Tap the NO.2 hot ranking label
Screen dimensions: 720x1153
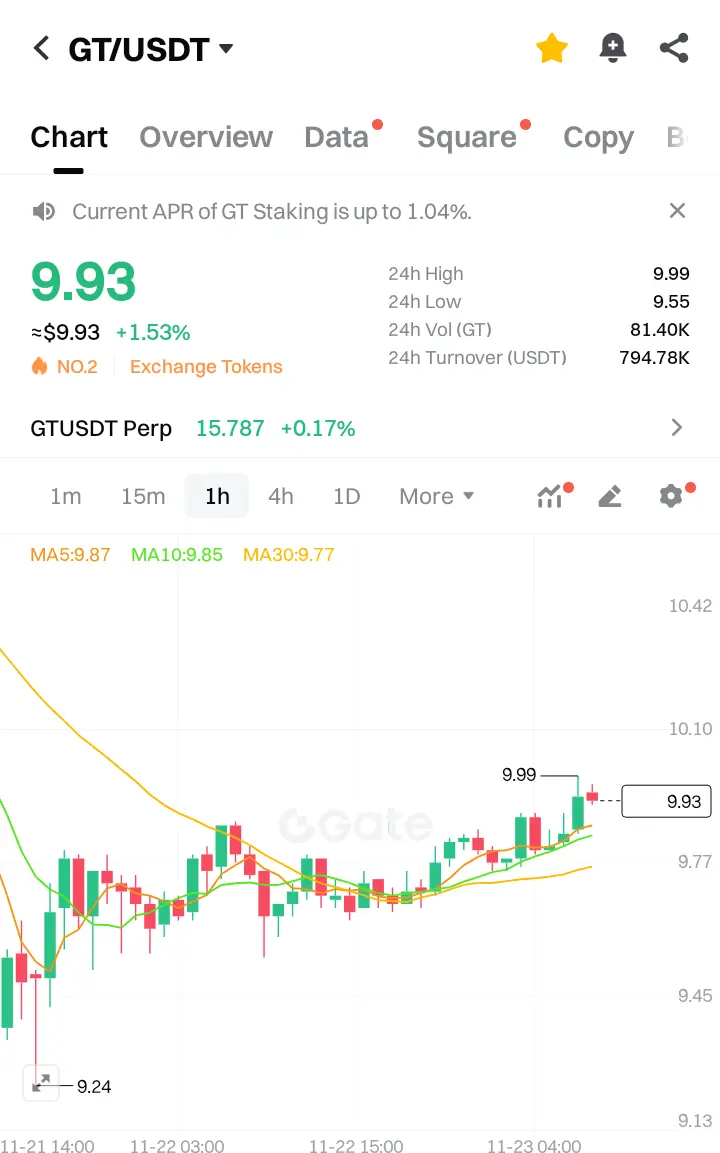click(x=76, y=366)
